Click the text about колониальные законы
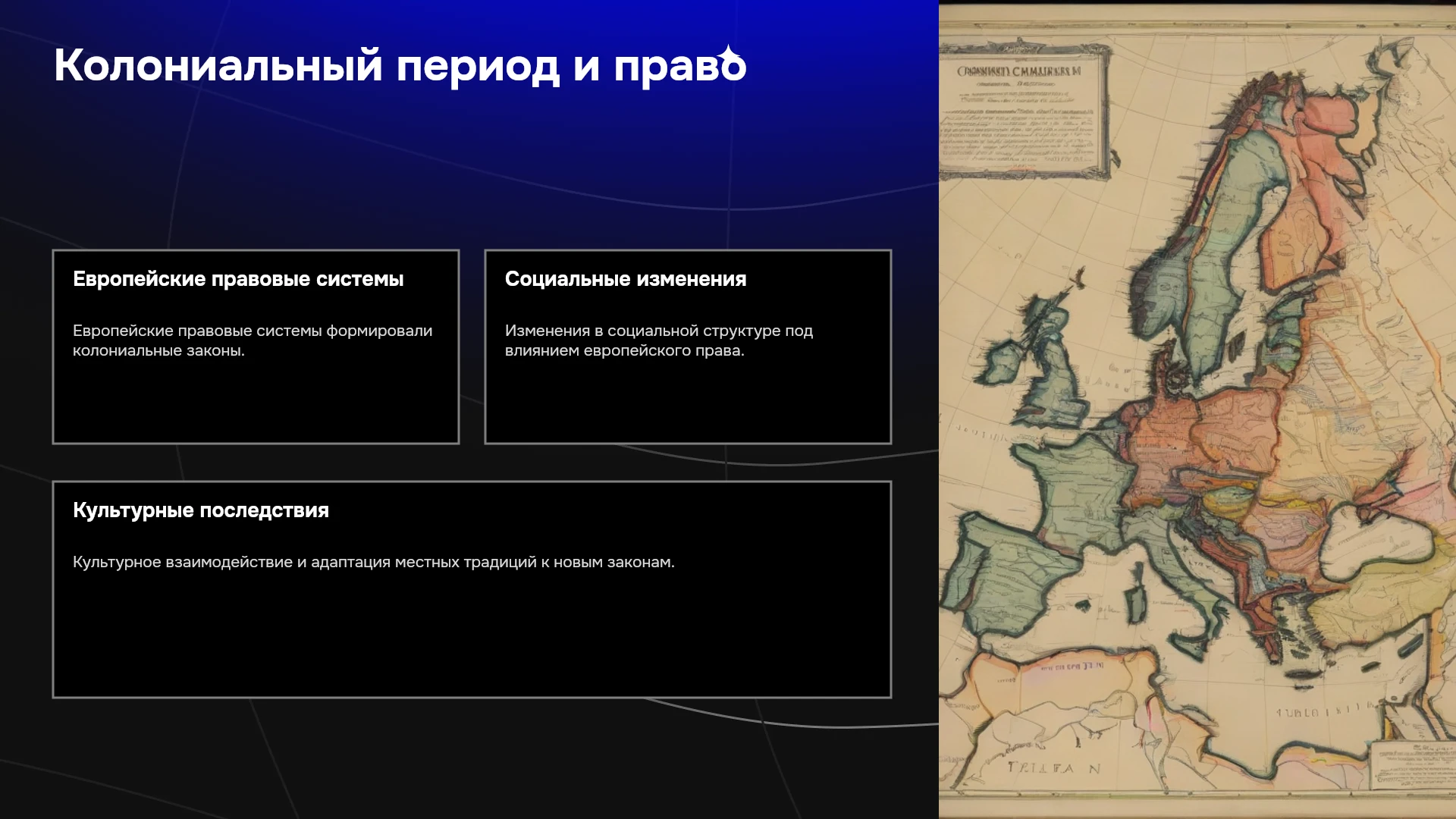 (253, 340)
